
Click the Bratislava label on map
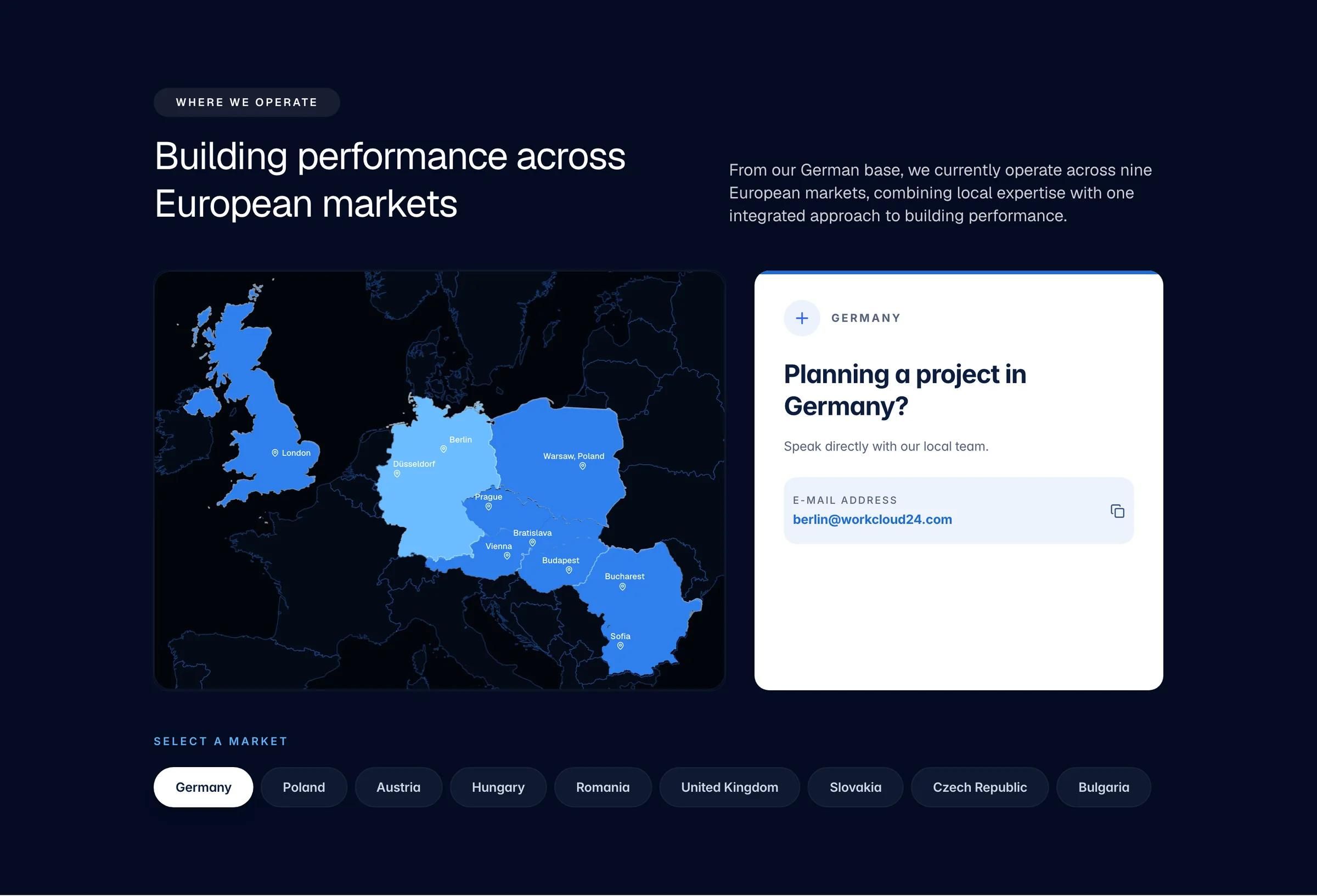point(532,533)
